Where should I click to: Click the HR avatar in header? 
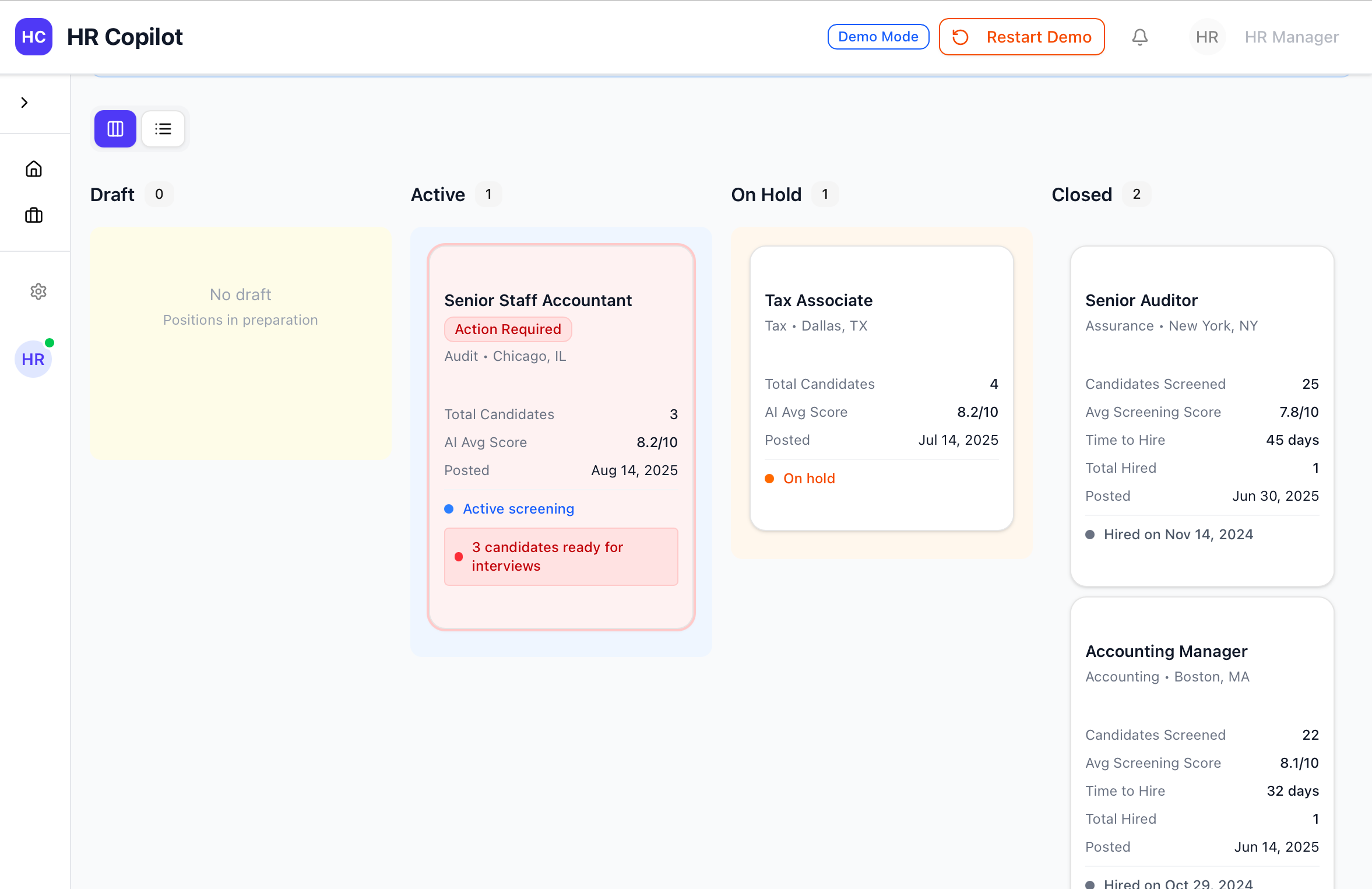1206,37
